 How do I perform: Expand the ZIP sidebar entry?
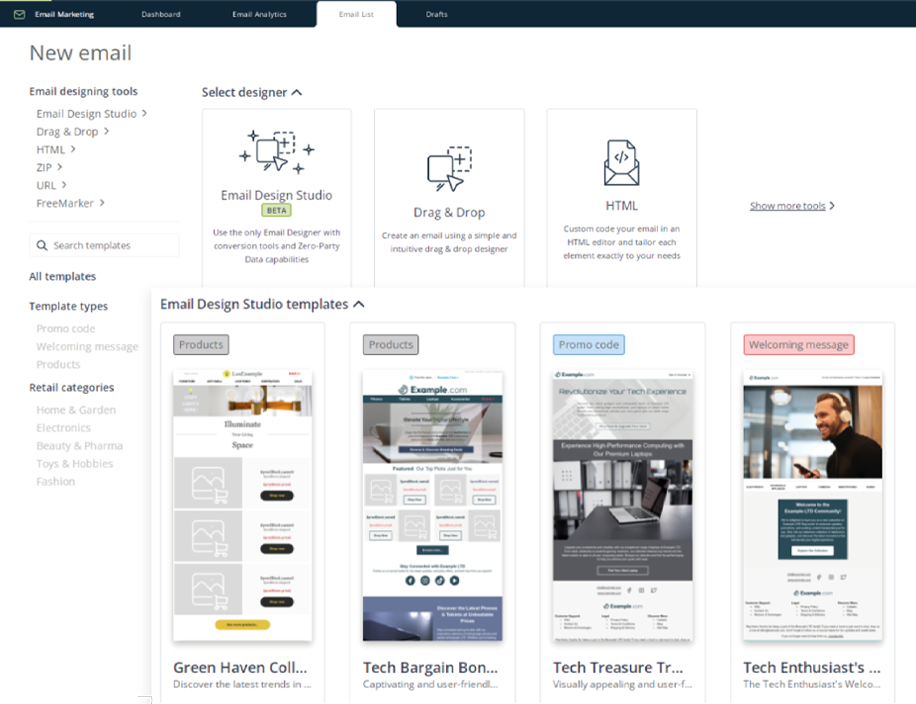pos(49,167)
